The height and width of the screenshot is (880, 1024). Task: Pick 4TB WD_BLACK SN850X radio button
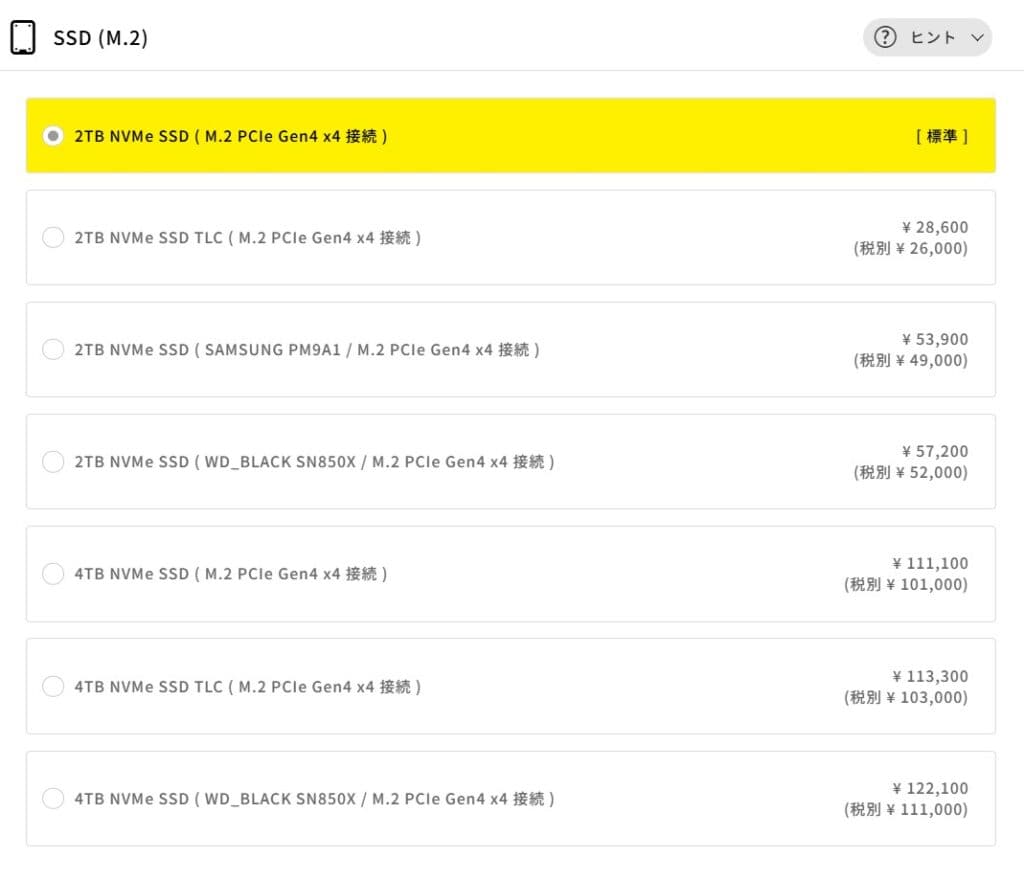53,799
